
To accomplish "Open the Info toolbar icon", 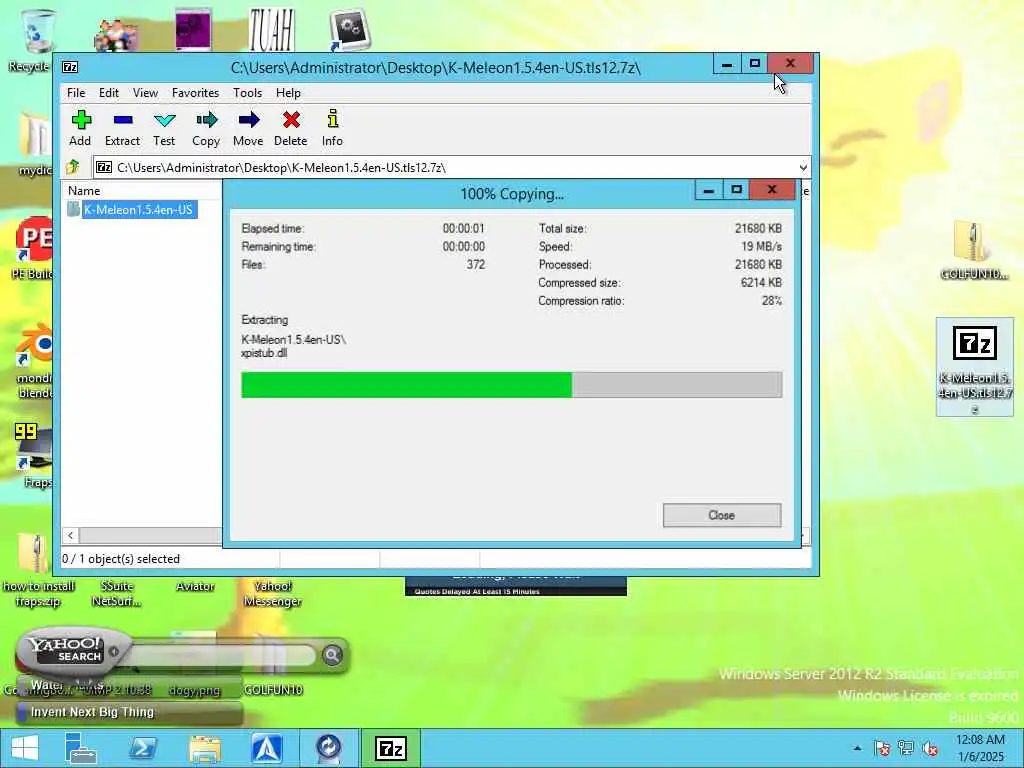I will [x=332, y=128].
